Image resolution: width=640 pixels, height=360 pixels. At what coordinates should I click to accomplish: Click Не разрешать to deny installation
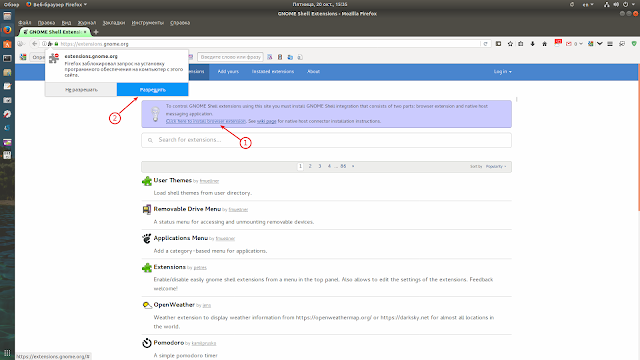tap(81, 90)
